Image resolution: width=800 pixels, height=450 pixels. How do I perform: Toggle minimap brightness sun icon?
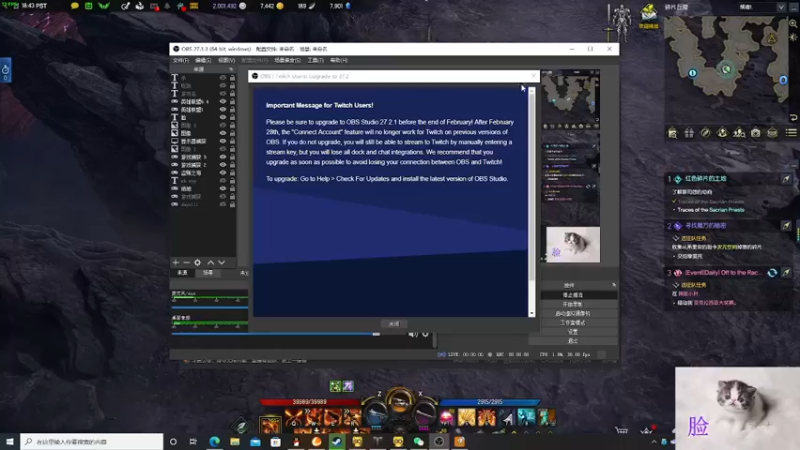pos(793,37)
